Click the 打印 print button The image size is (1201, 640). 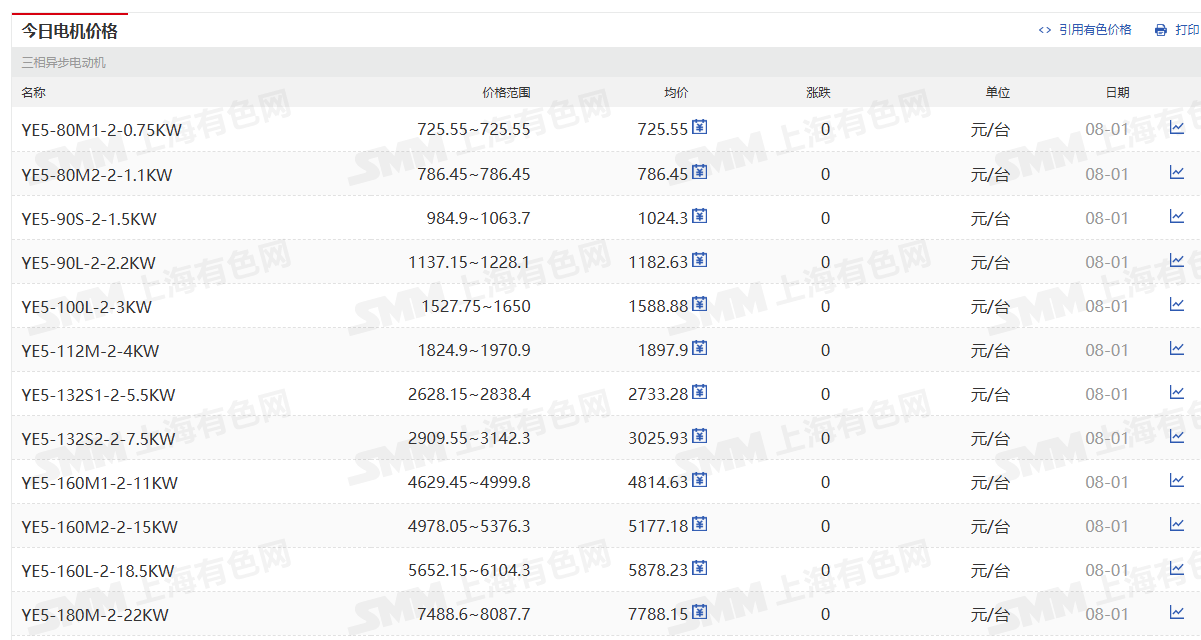1177,30
